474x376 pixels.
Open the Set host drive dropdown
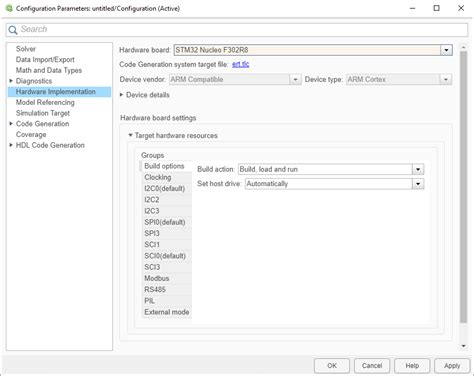point(418,184)
